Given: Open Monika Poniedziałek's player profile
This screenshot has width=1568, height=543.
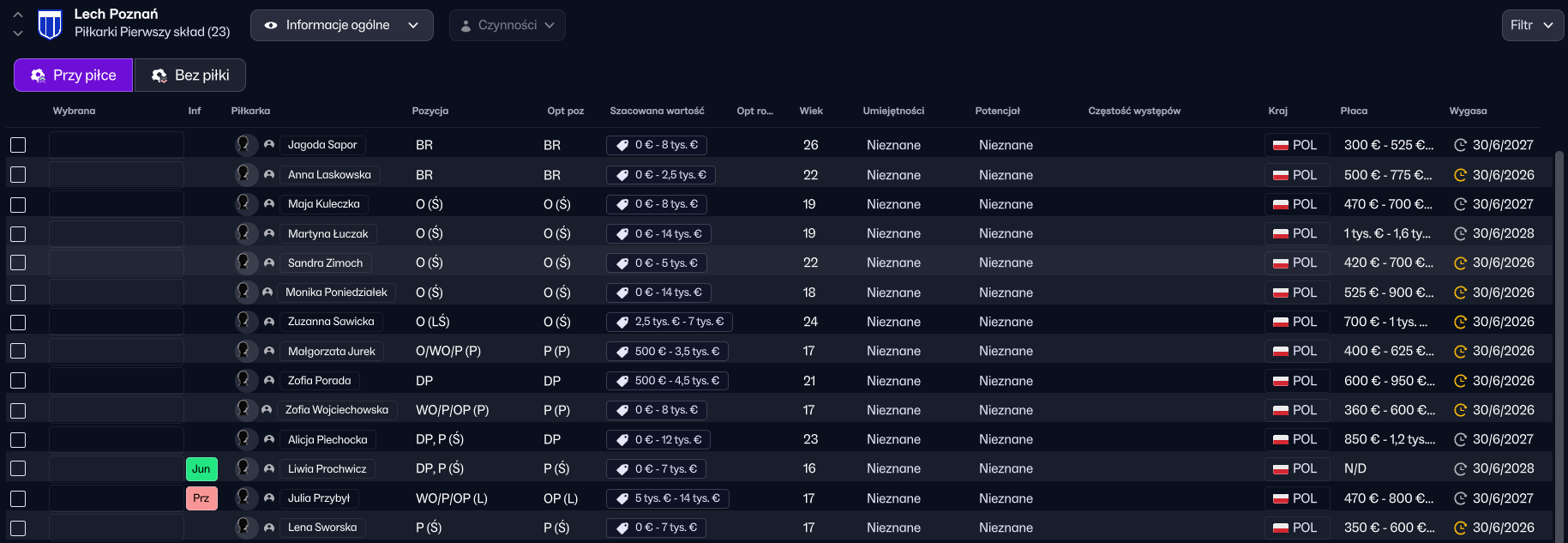Looking at the screenshot, I should click(336, 293).
